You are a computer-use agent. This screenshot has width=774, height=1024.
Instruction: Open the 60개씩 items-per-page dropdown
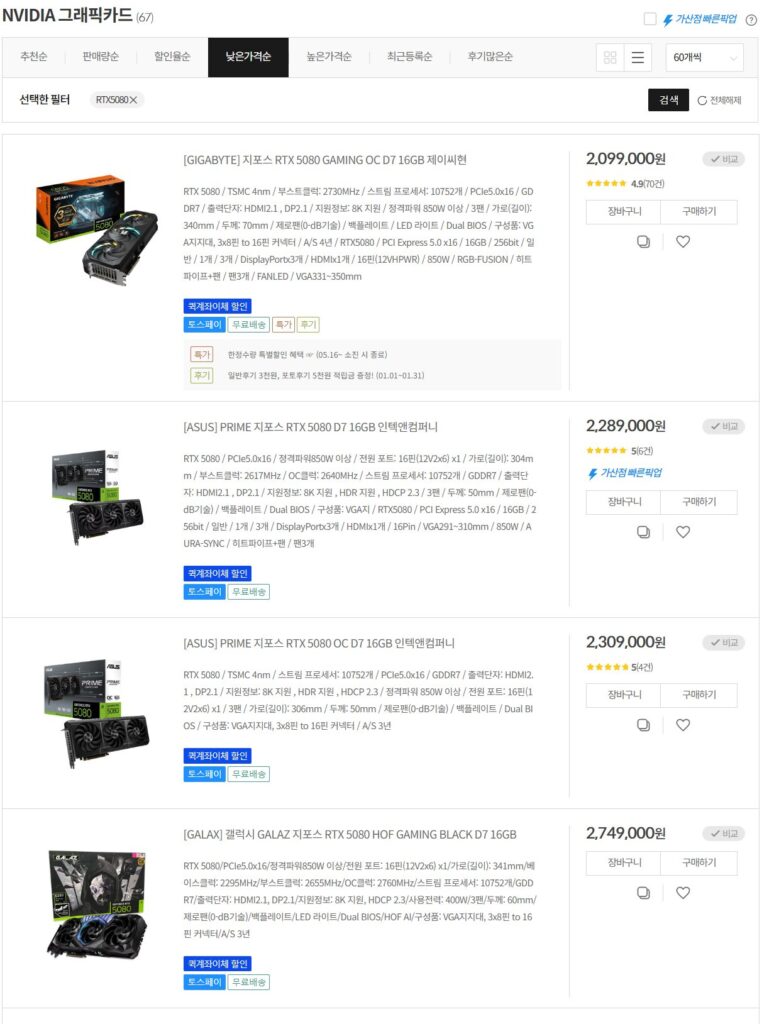(x=704, y=57)
